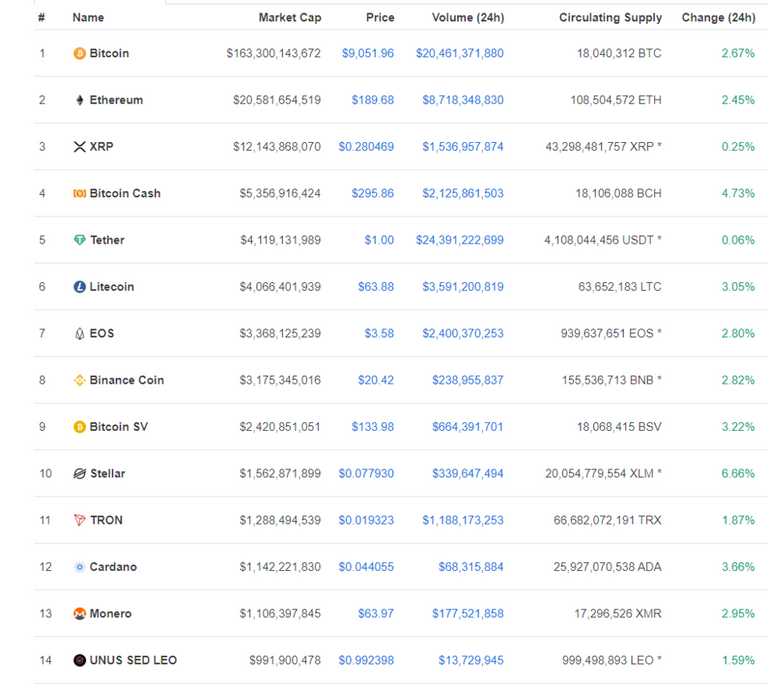Screen dimensions: 768x685
Task: Click Litecoin price $63.88
Action: tap(376, 287)
